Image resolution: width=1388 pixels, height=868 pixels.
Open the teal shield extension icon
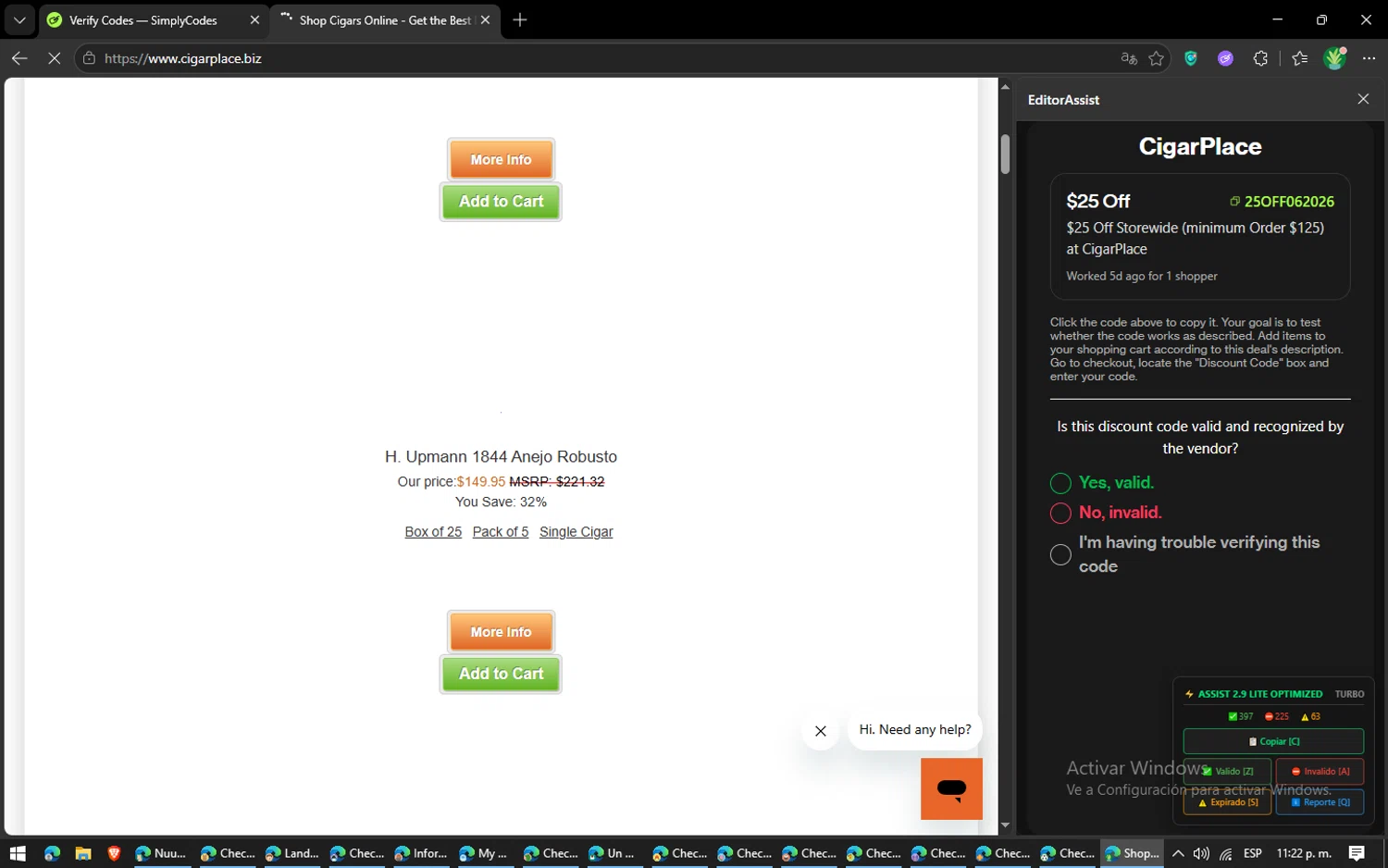(1191, 58)
